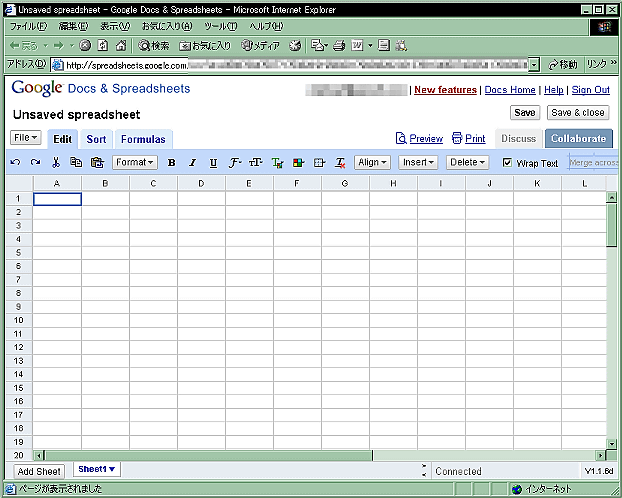622x498 pixels.
Task: Click the vertical scrollbar thumb
Action: point(611,225)
